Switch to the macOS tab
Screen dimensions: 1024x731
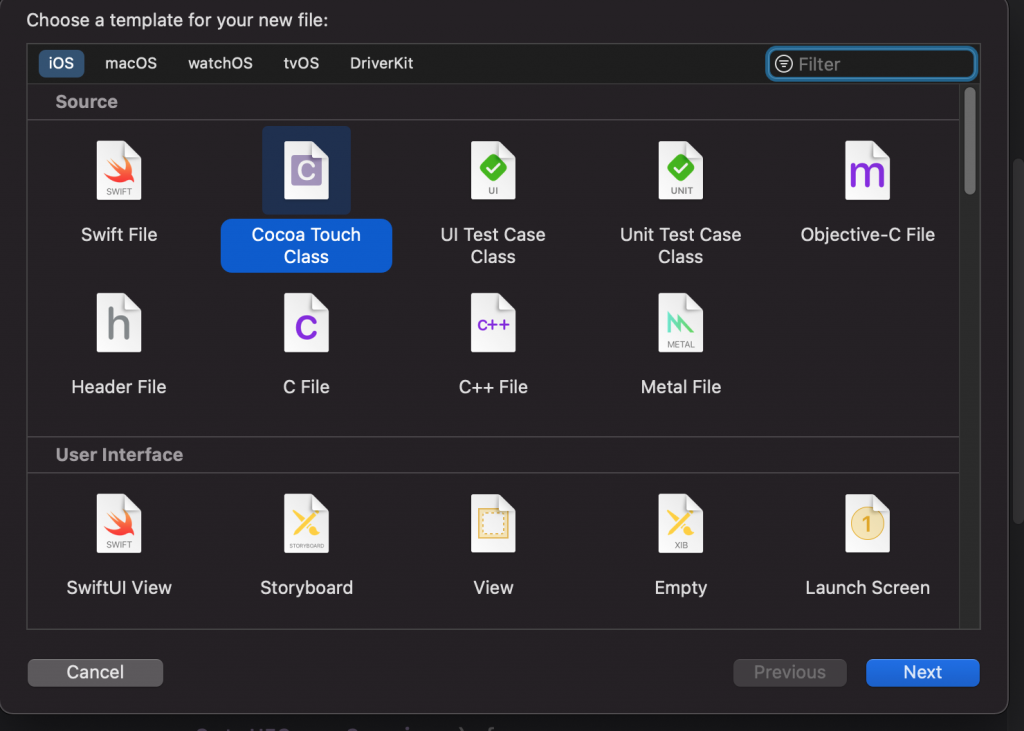(x=131, y=63)
